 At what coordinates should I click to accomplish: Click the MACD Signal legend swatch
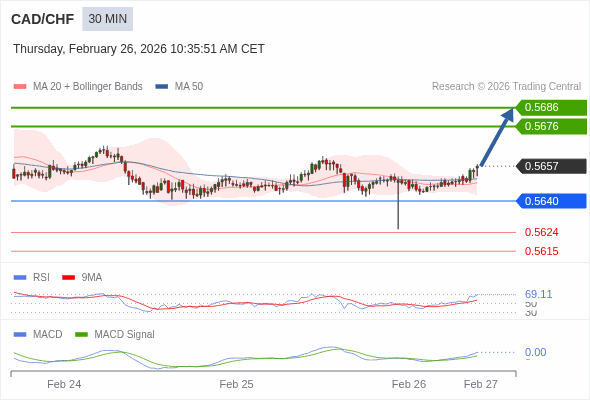pyautogui.click(x=81, y=335)
